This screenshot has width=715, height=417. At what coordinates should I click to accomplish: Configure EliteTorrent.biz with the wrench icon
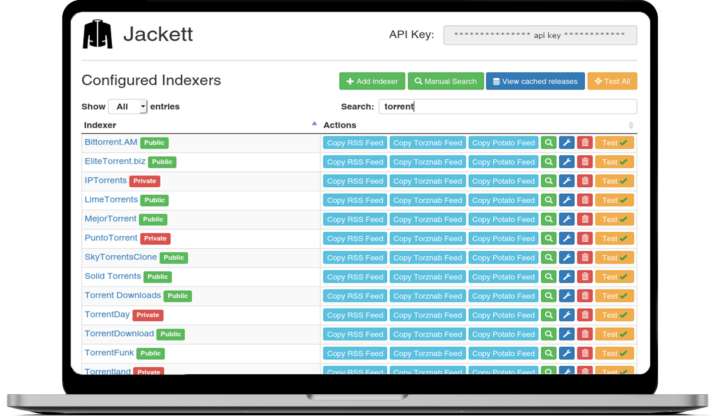566,162
